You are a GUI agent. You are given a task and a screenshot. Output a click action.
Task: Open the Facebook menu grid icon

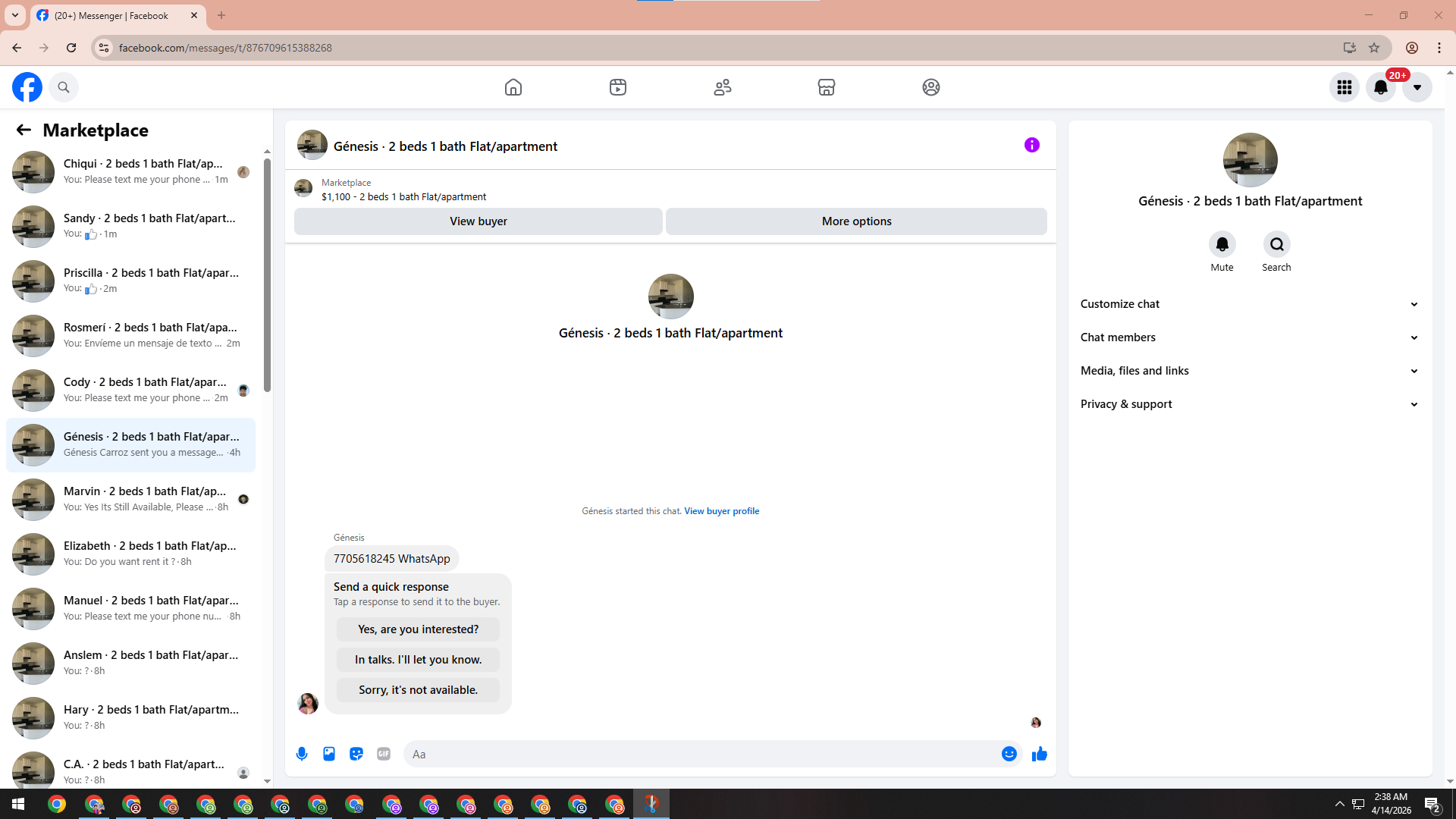click(1344, 87)
